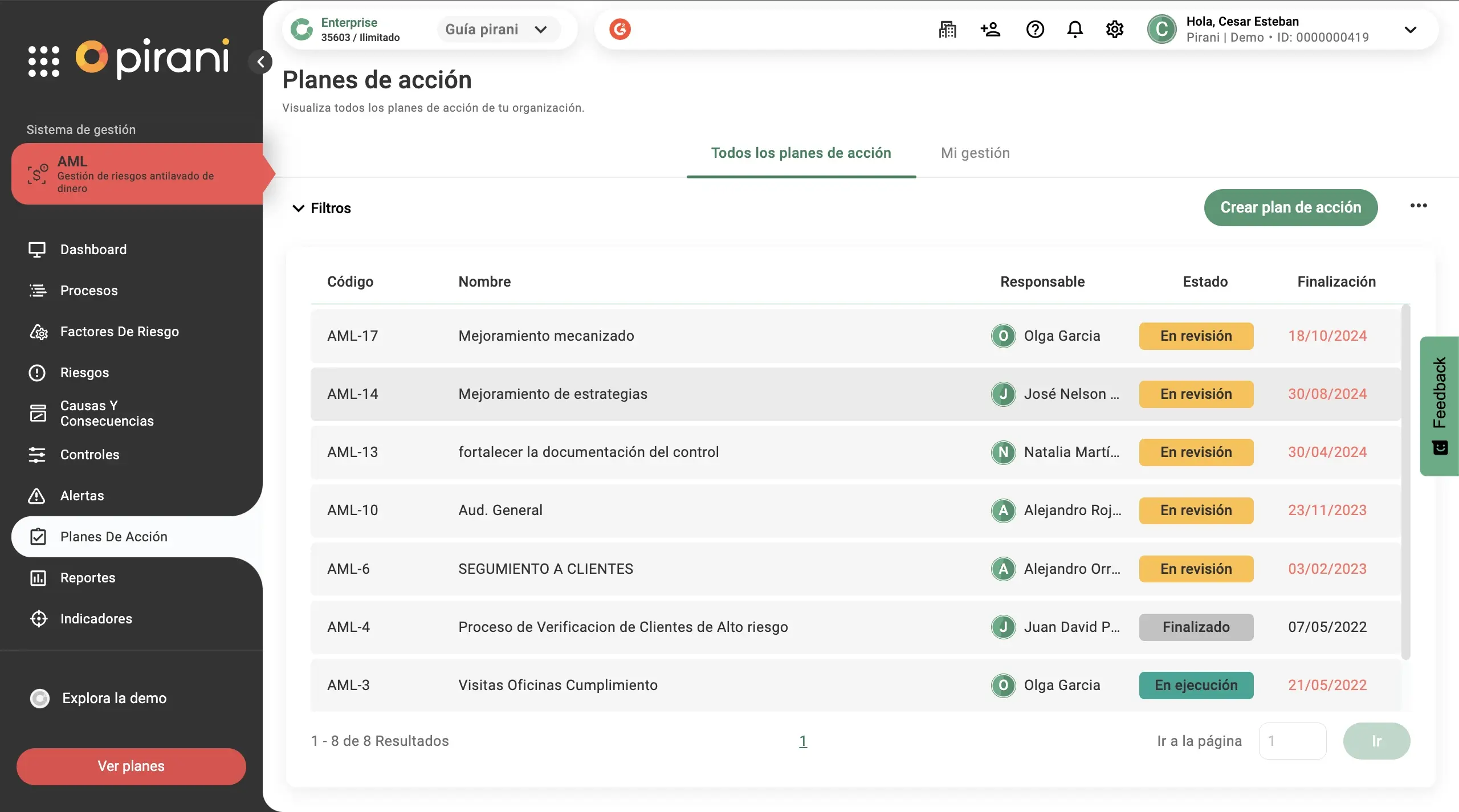The width and height of the screenshot is (1459, 812).
Task: Click the add user icon
Action: (991, 29)
